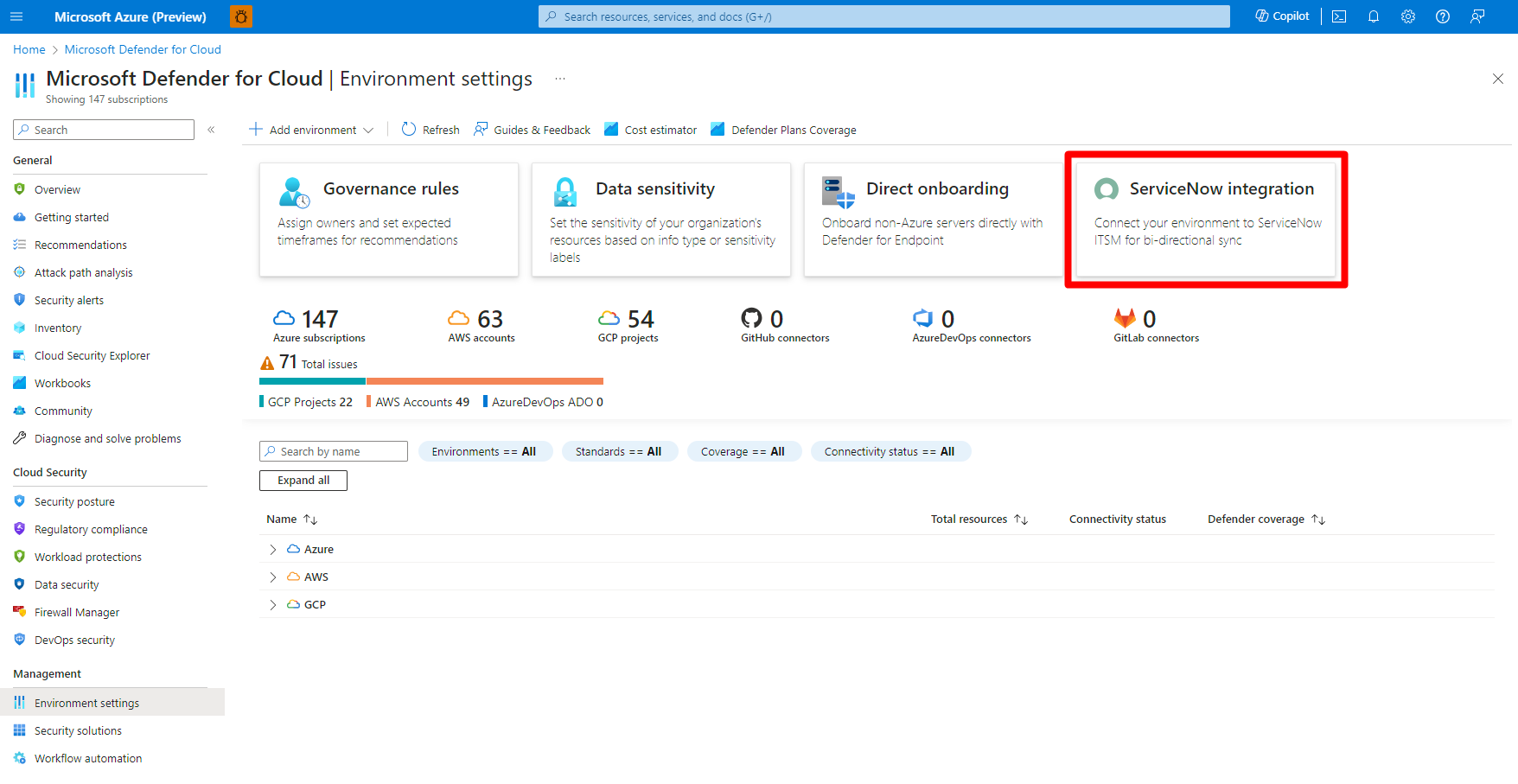Go to Home breadcrumb

tap(29, 49)
